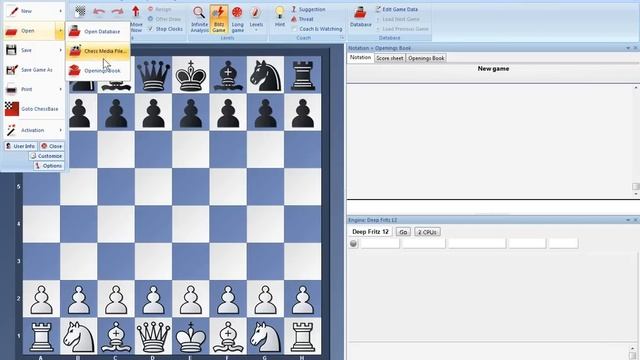
Task: Click the New game heading text
Action: point(493,69)
